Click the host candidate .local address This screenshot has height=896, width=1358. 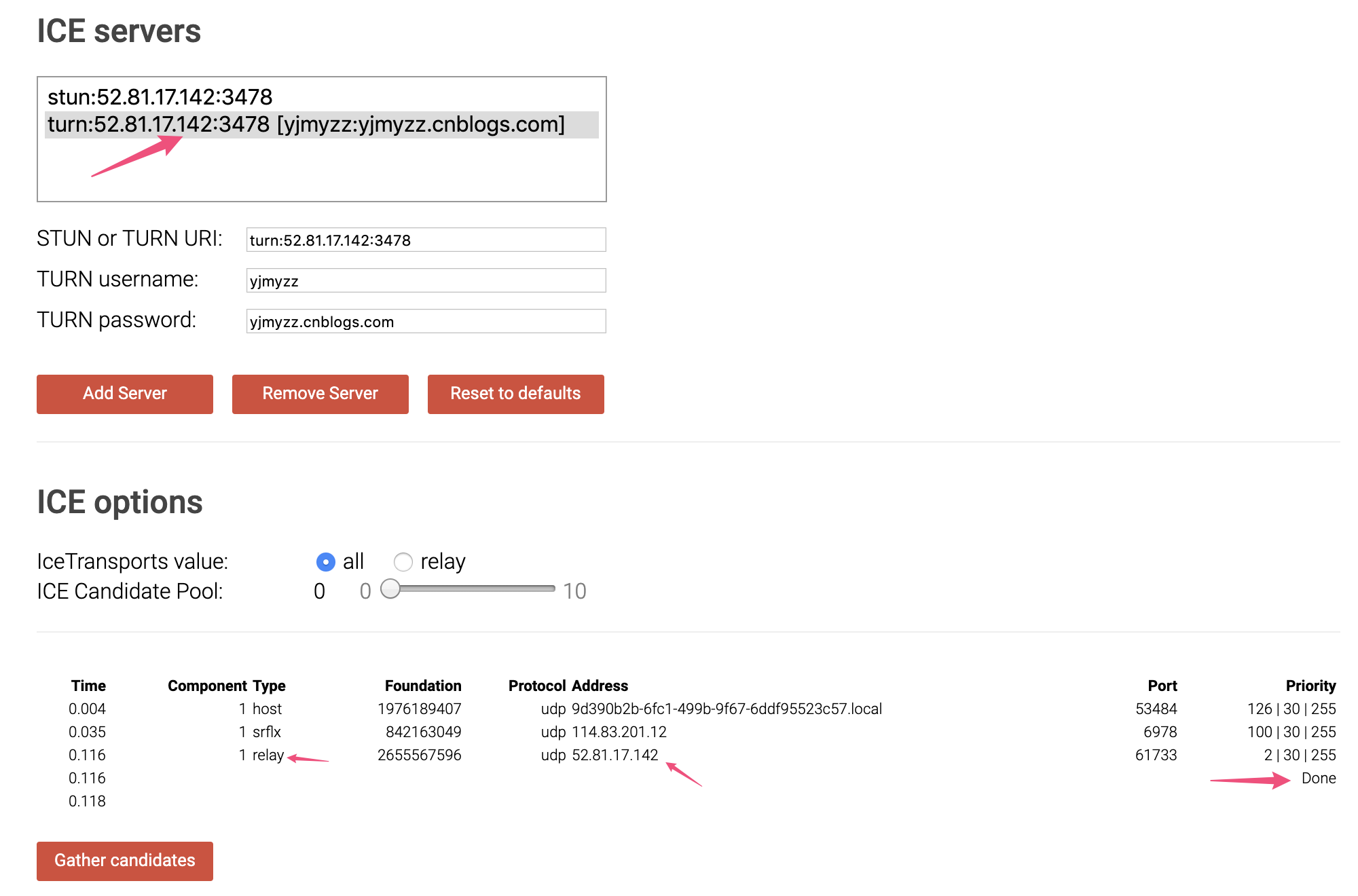click(727, 709)
